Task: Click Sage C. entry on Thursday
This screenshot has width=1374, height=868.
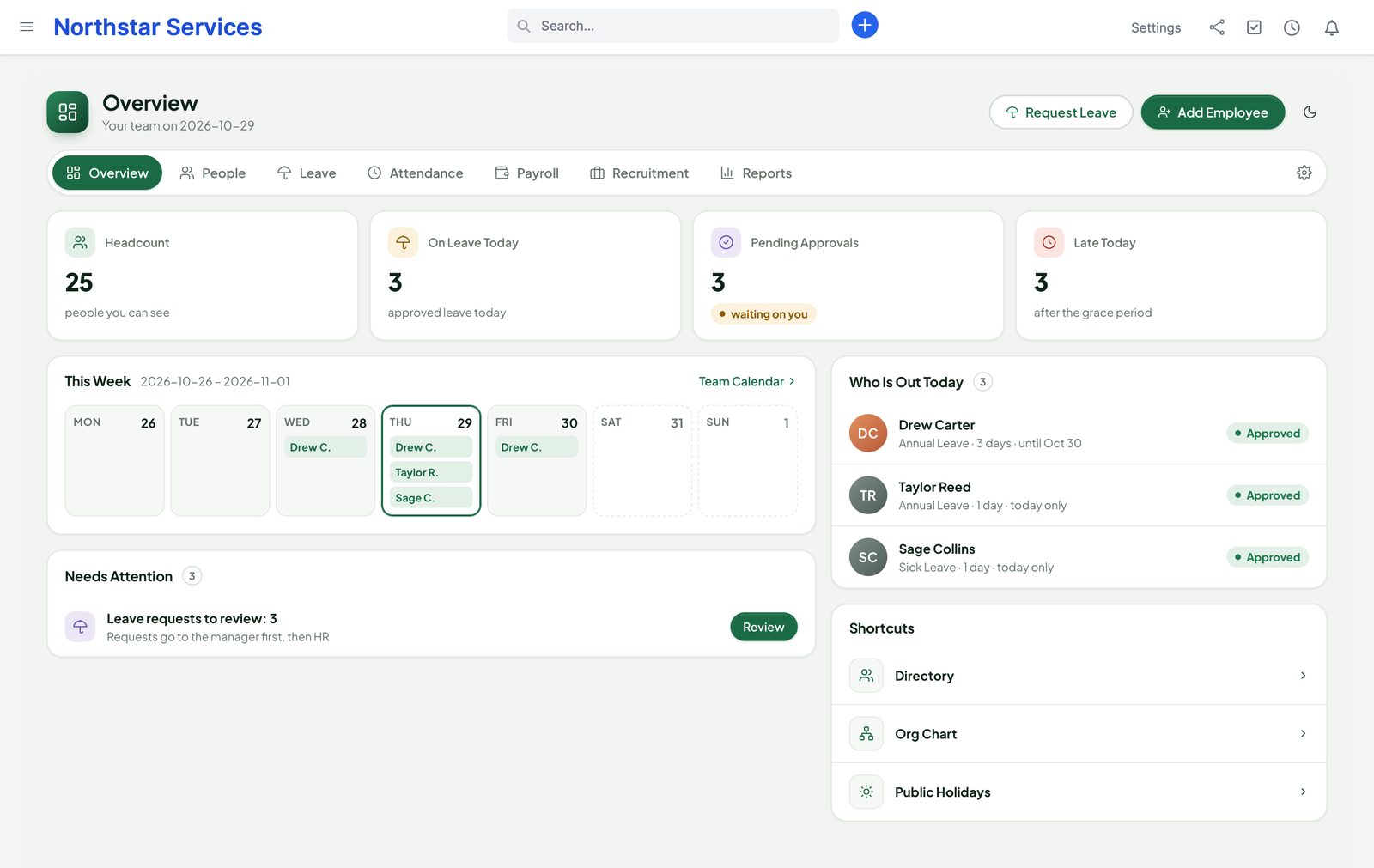Action: [x=431, y=498]
